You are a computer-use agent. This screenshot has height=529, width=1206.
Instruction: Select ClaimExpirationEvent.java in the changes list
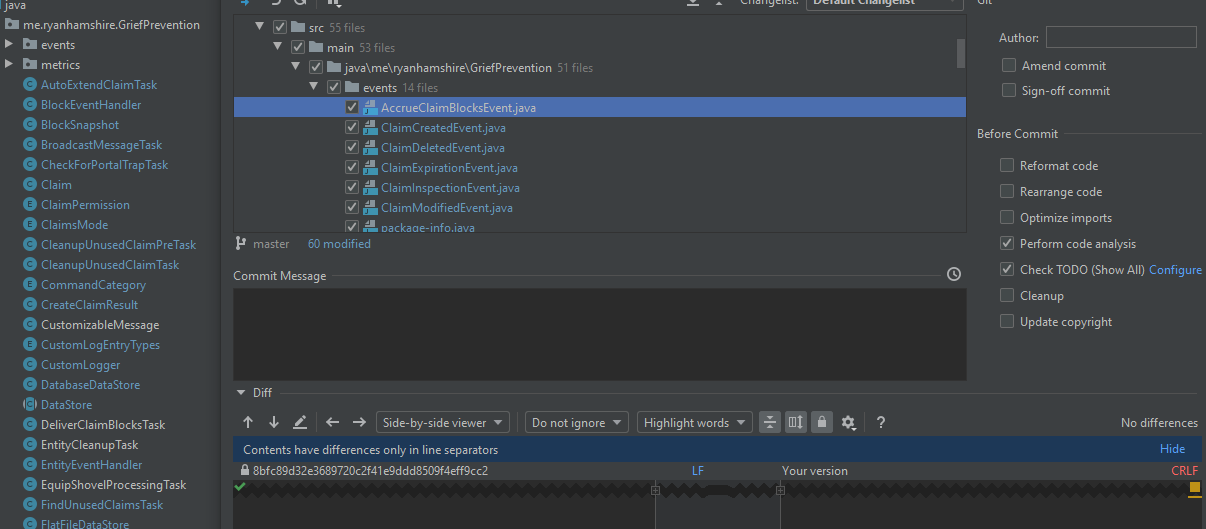tap(449, 168)
